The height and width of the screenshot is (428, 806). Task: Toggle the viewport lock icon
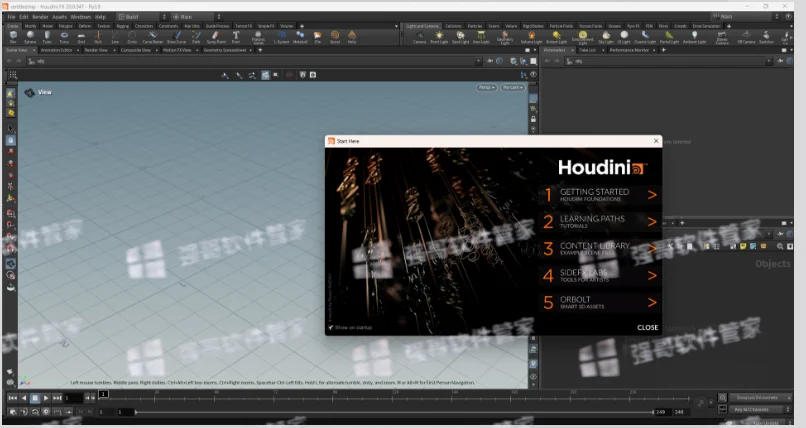click(x=534, y=119)
